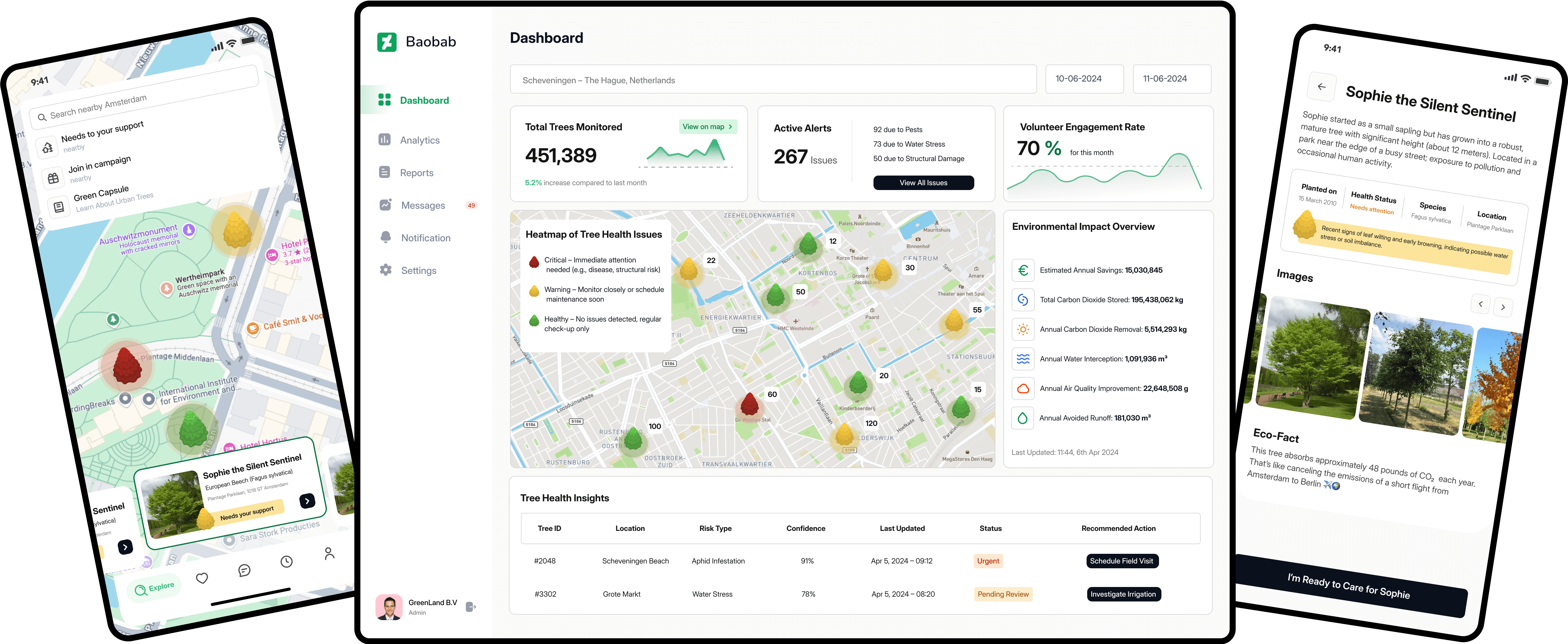Click the green tree marker labeled 15
The image size is (1568, 644).
(x=960, y=408)
